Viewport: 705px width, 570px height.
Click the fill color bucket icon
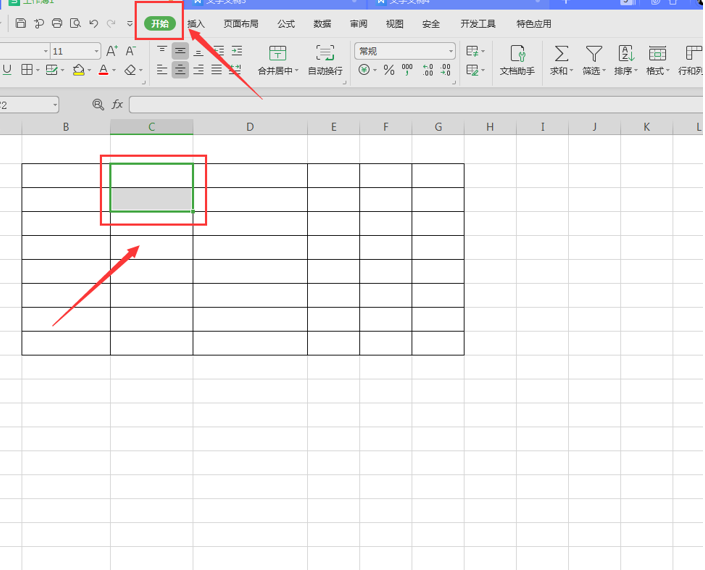point(79,70)
